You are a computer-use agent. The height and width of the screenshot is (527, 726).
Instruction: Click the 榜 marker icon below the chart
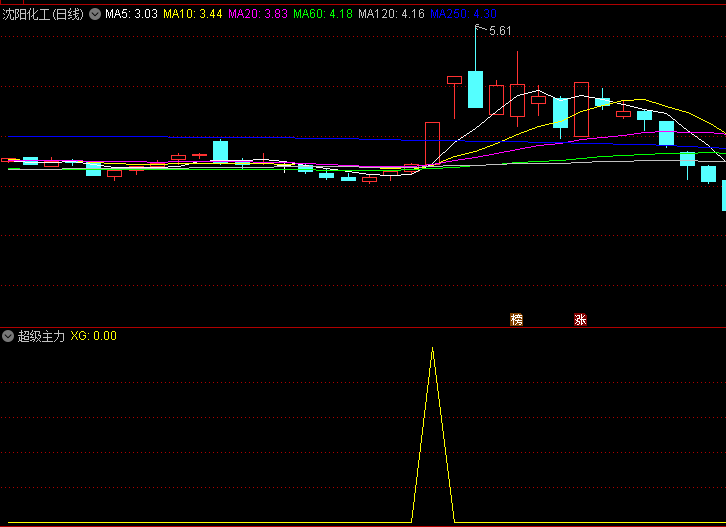(516, 320)
